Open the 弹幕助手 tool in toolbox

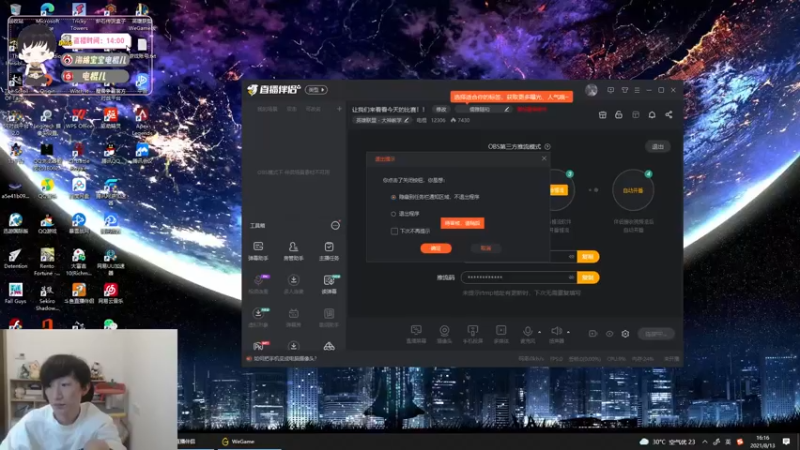[258, 251]
